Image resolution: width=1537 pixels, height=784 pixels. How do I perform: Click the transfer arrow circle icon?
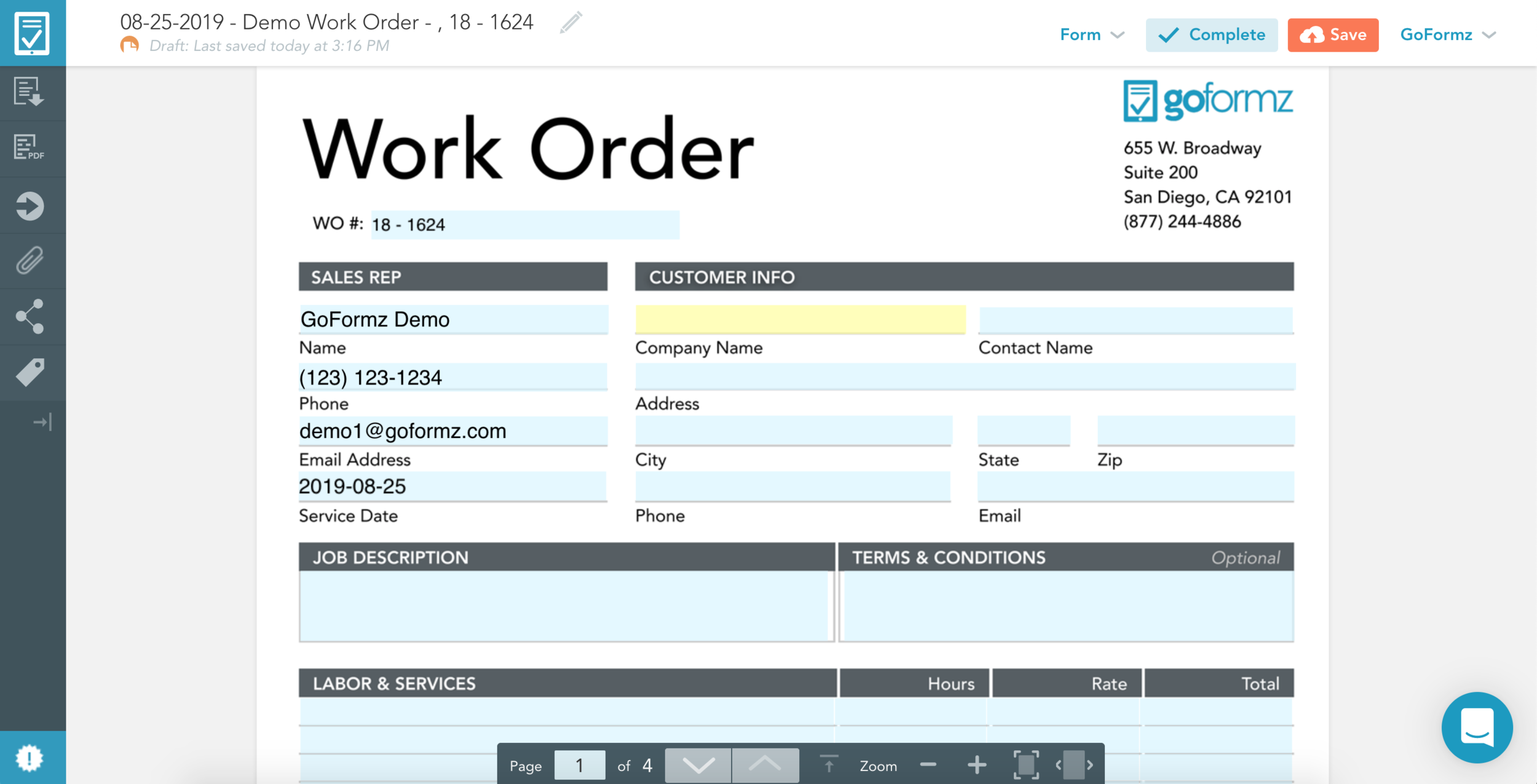tap(30, 206)
